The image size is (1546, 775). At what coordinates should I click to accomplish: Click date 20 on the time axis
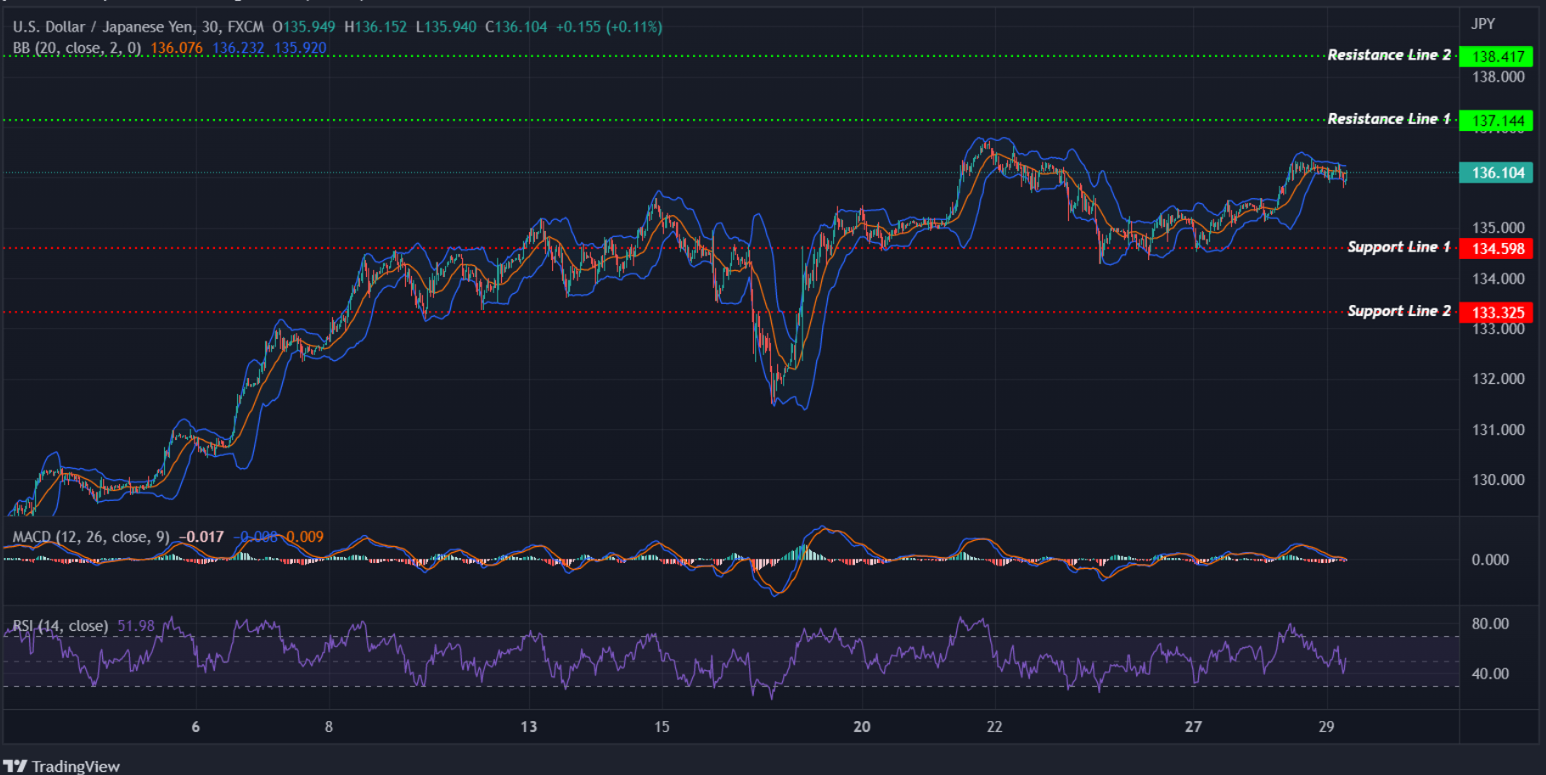862,727
